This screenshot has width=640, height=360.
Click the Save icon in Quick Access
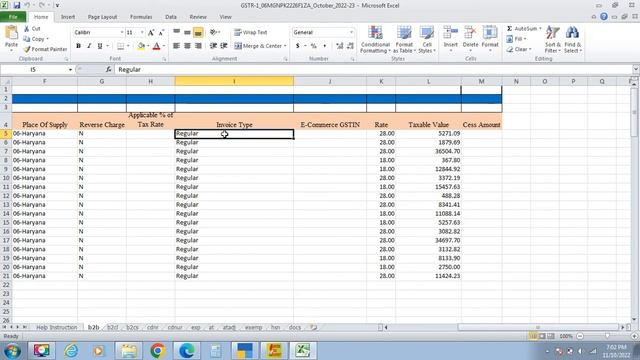(x=17, y=5)
